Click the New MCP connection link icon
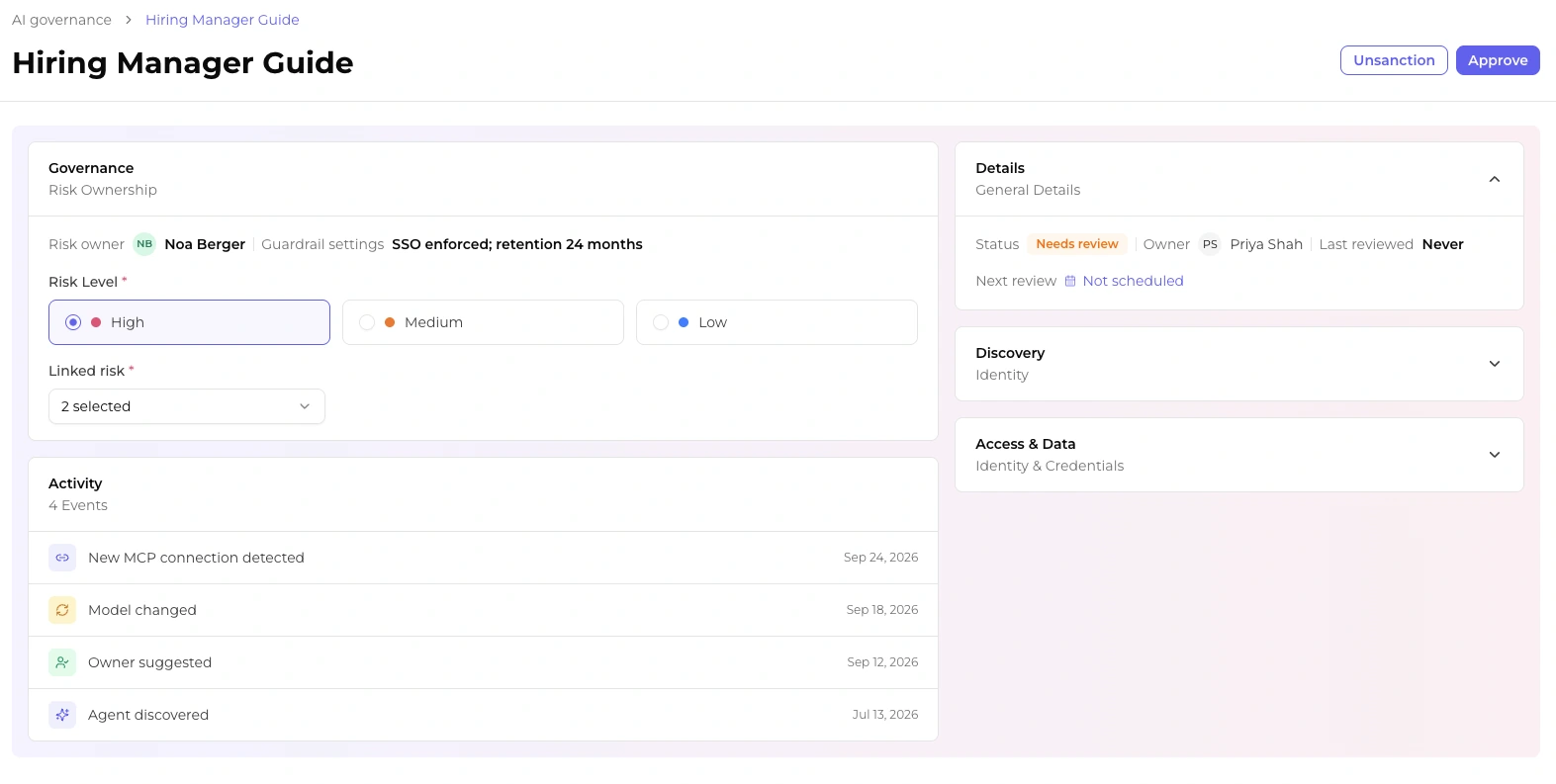This screenshot has height=784, width=1556. pos(62,558)
